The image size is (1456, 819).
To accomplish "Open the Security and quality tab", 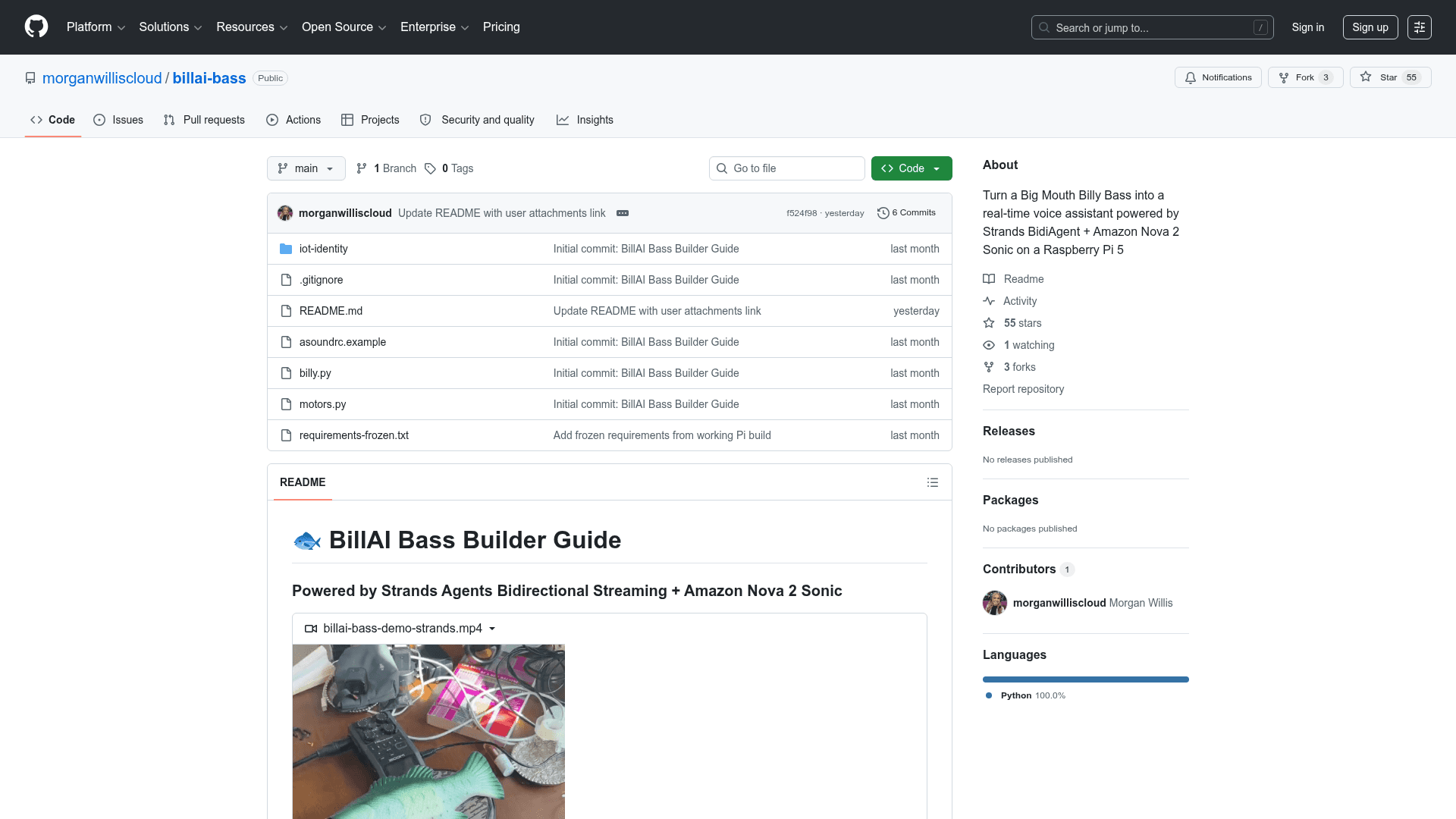I will click(477, 120).
